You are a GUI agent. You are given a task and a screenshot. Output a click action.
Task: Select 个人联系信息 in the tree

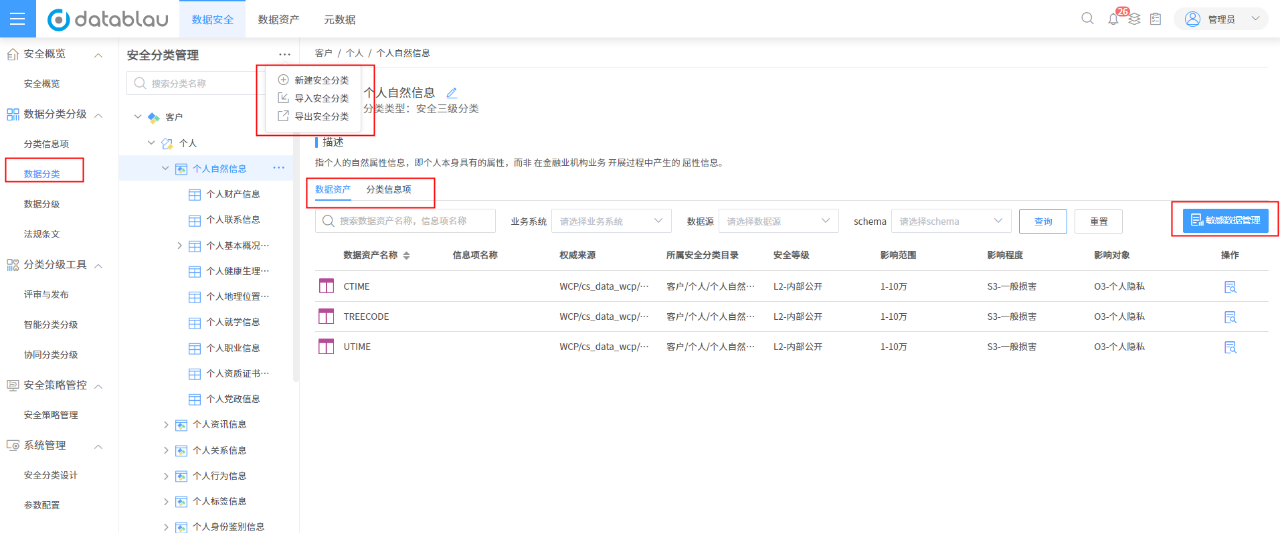tap(233, 220)
